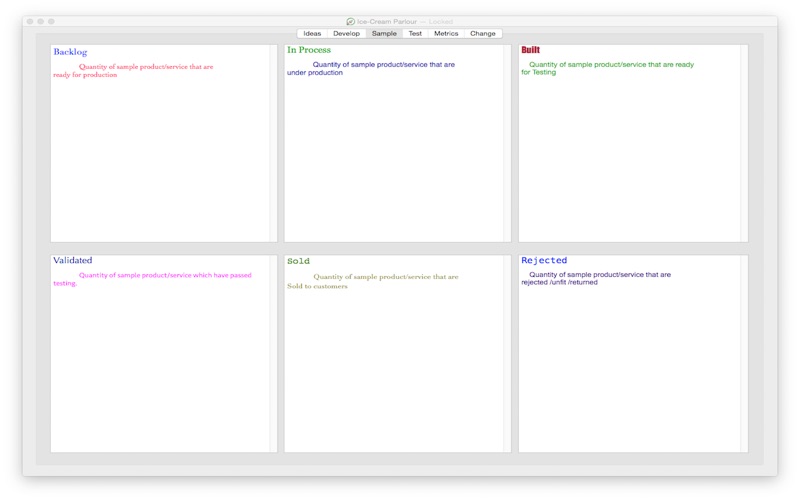Screen dimensions: 800x500
Task: Click the In Process heading
Action: (x=309, y=50)
